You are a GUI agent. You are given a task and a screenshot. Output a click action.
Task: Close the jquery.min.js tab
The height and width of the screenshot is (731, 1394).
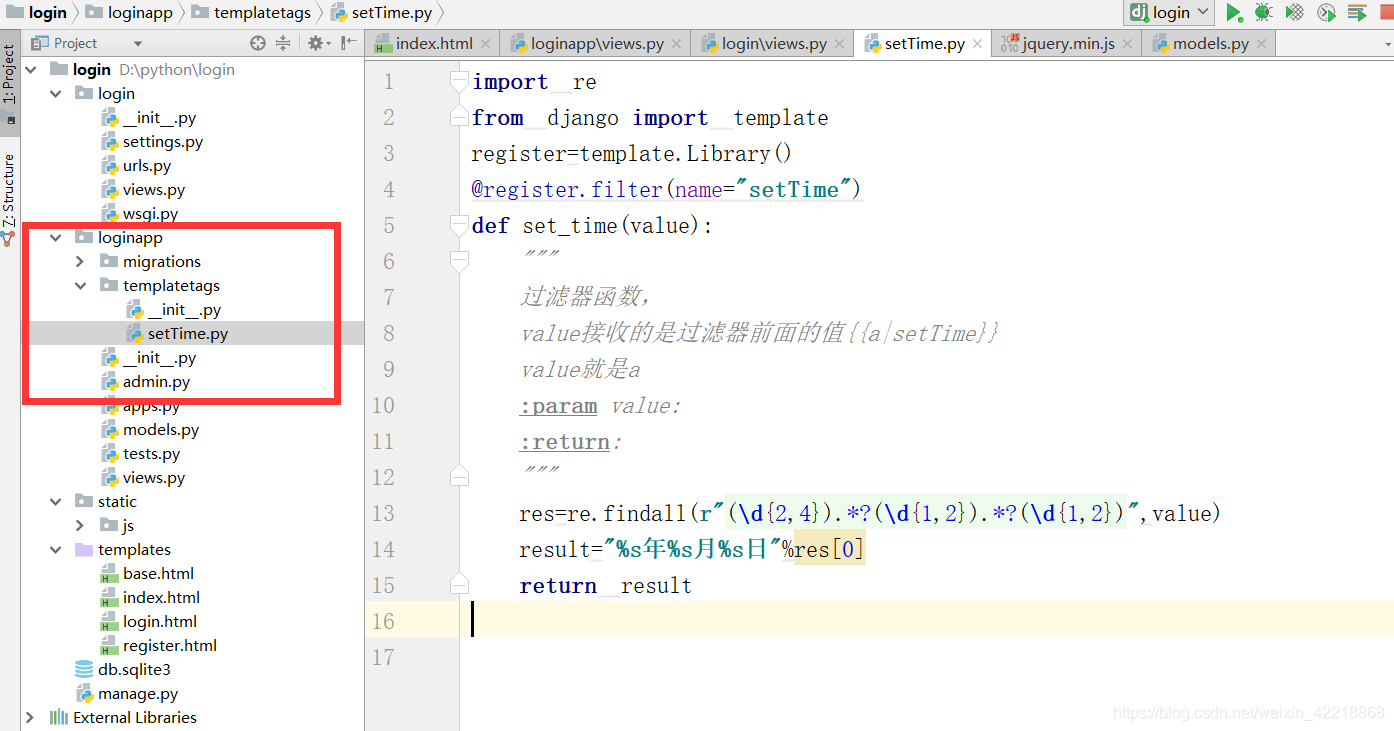[x=1128, y=44]
